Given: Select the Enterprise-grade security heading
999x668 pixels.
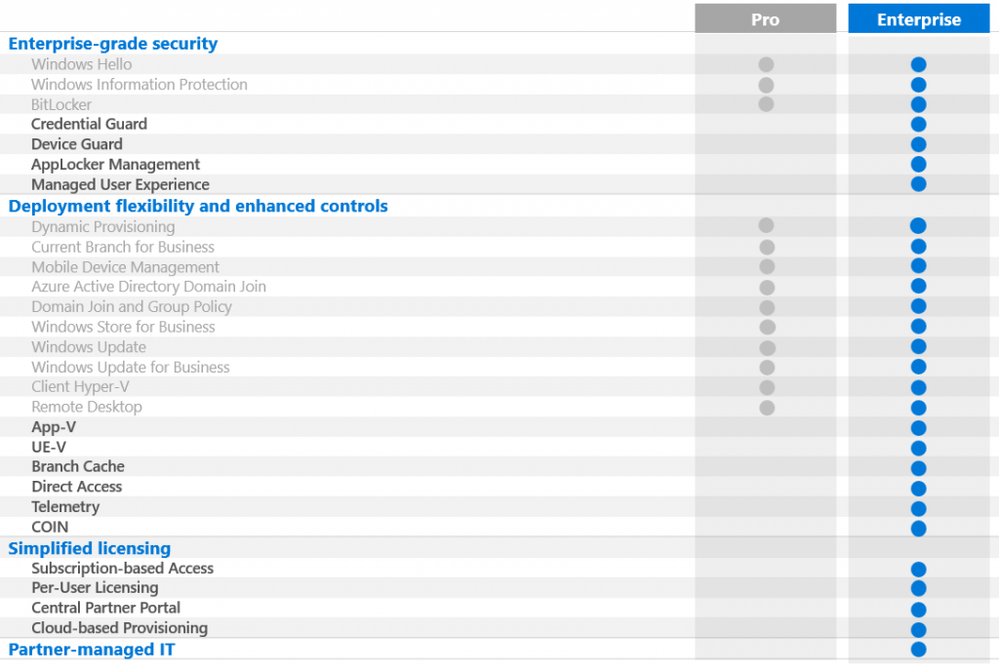Looking at the screenshot, I should pyautogui.click(x=113, y=43).
